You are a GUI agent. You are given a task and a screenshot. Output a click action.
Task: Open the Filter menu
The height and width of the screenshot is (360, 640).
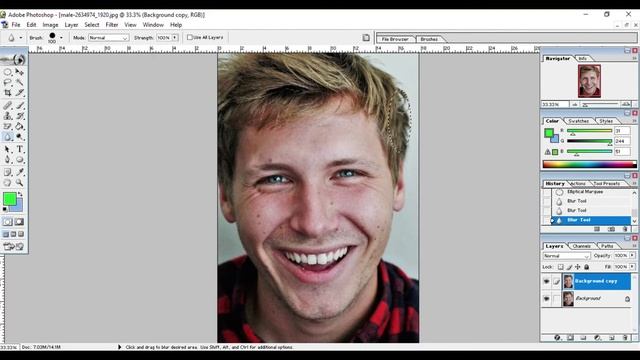(x=112, y=25)
